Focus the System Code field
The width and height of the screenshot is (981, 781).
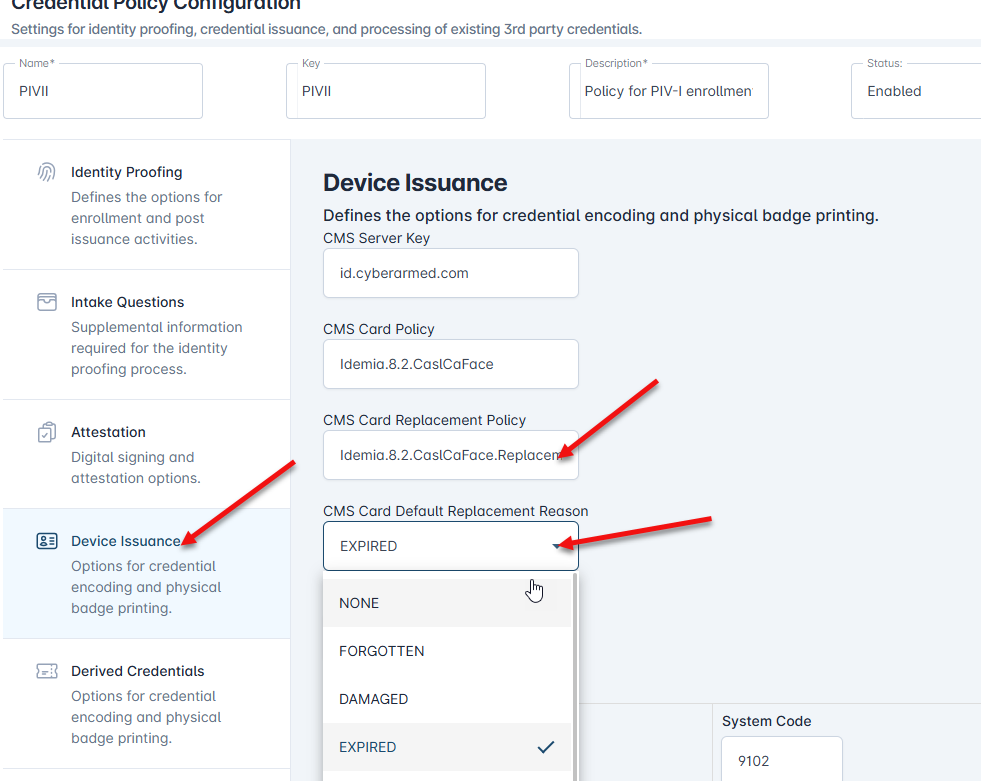pos(781,761)
